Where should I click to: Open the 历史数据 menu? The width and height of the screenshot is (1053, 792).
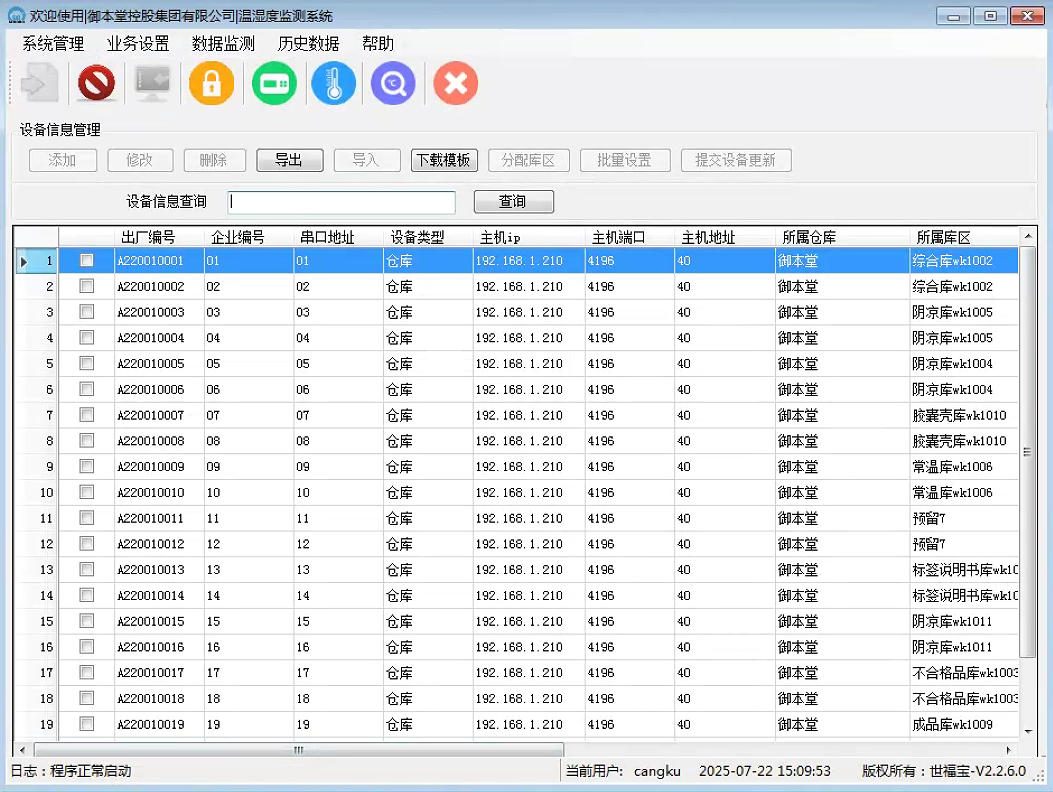tap(308, 44)
